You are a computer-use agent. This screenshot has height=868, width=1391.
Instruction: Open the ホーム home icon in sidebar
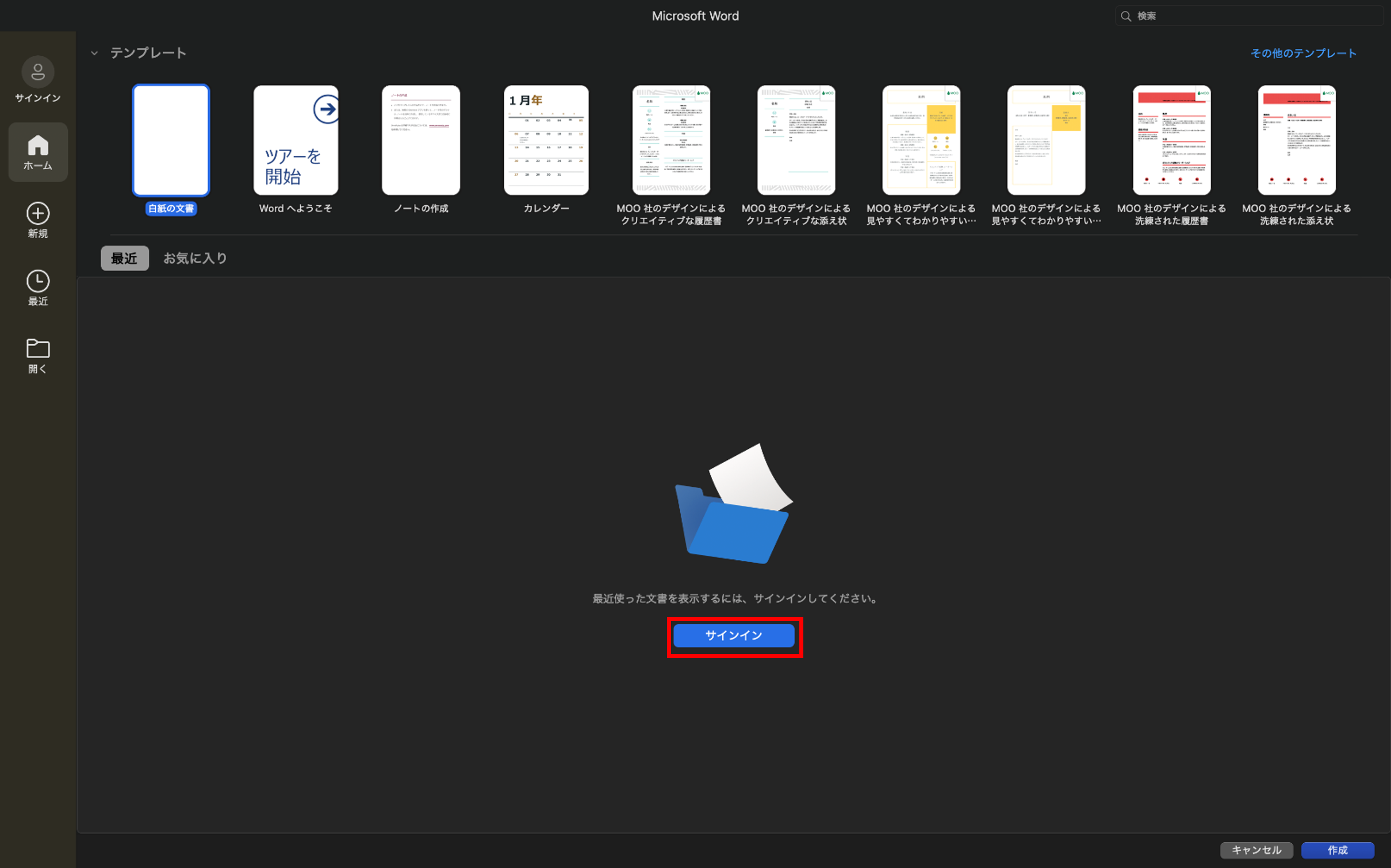point(38,145)
